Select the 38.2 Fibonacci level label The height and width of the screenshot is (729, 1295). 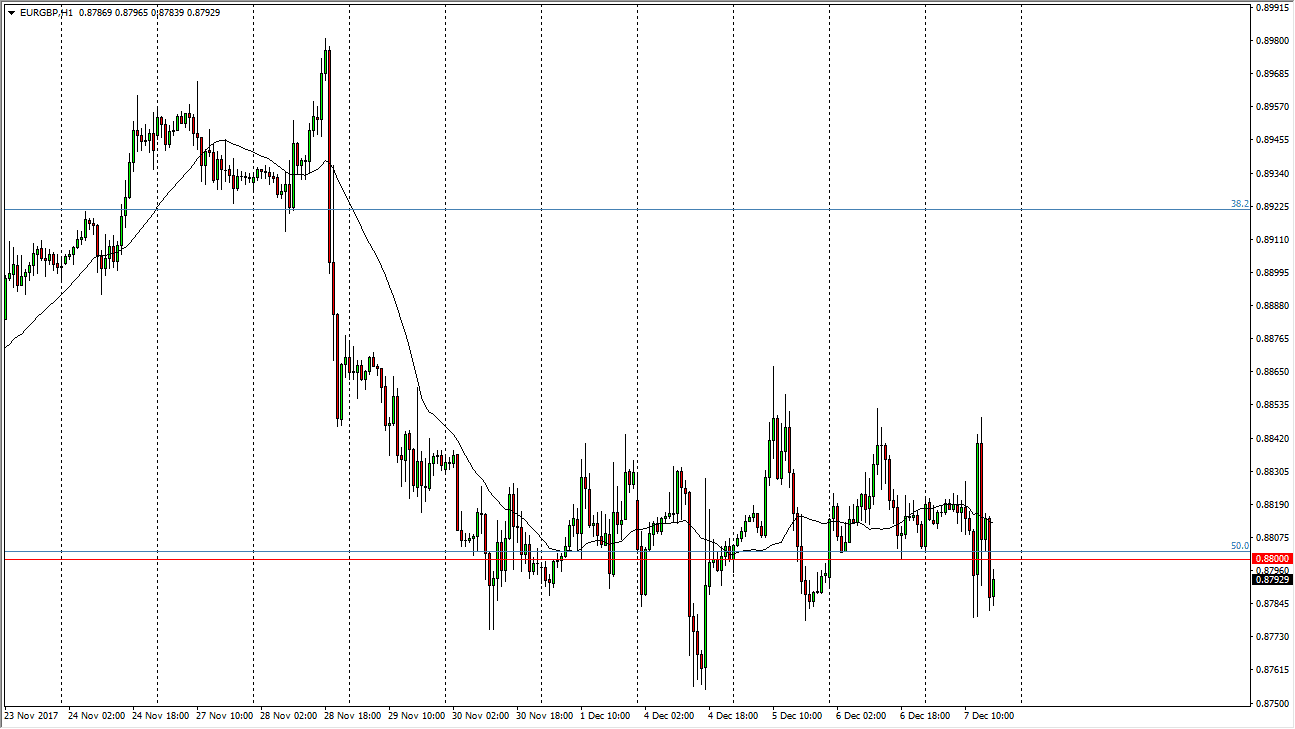click(1239, 204)
